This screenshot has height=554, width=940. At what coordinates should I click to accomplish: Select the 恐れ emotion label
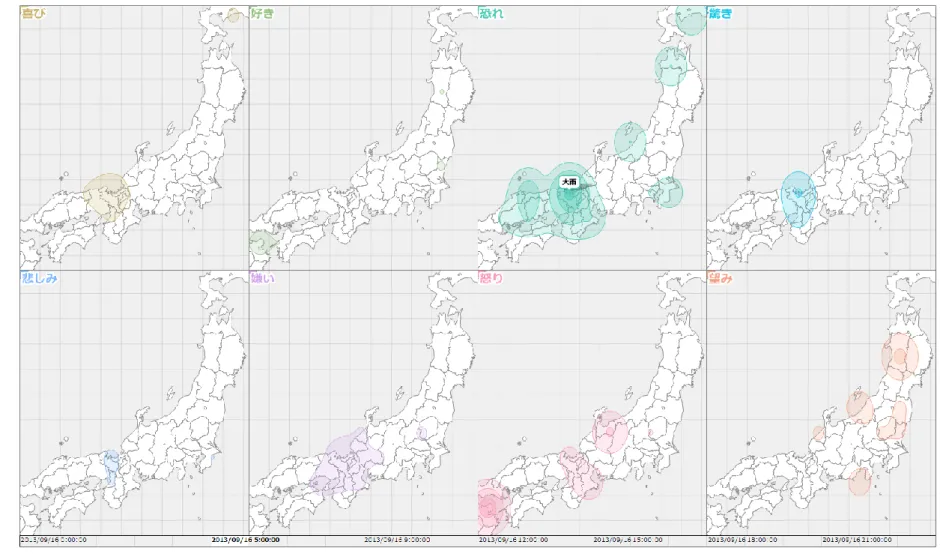[x=492, y=13]
